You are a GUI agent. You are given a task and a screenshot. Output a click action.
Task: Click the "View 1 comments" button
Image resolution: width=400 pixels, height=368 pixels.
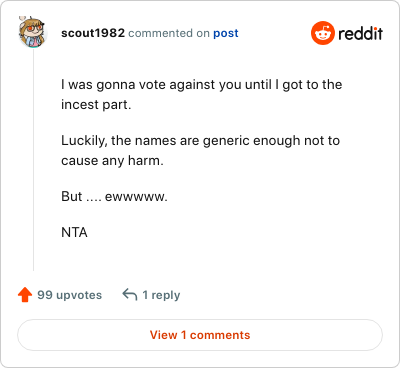200,335
